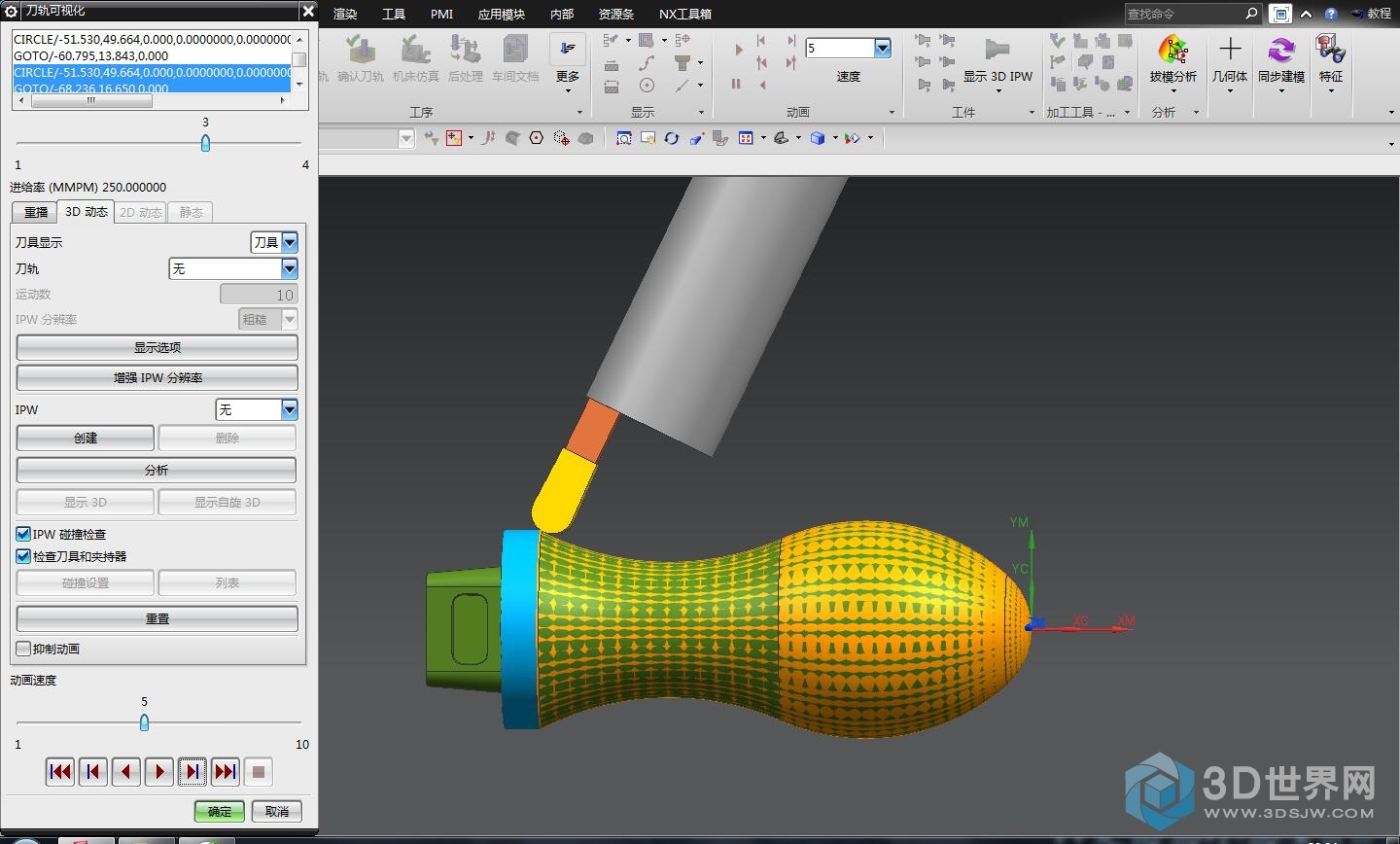Click single step forward playback button

(192, 772)
